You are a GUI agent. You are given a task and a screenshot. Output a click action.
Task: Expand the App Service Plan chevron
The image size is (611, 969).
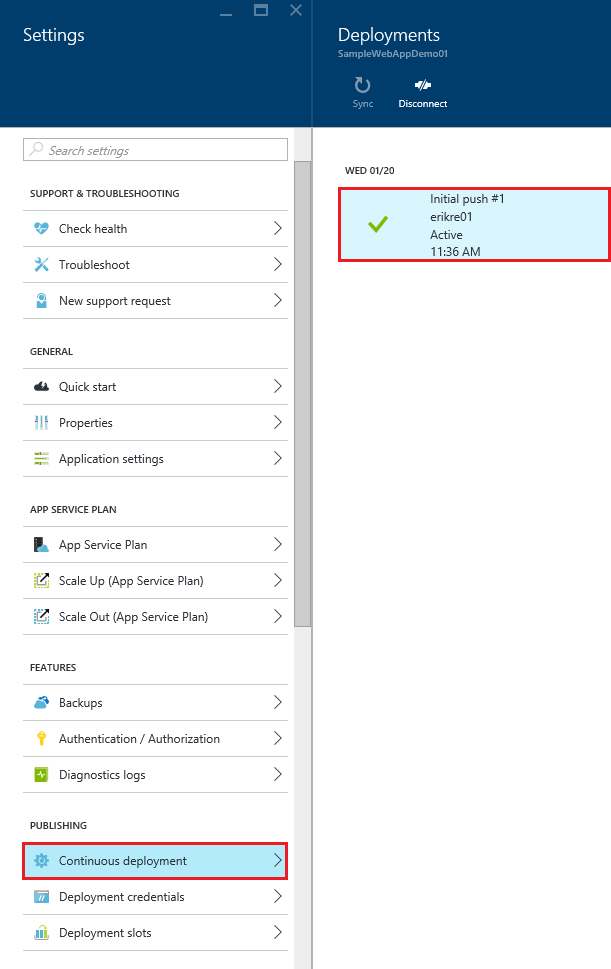pos(278,545)
